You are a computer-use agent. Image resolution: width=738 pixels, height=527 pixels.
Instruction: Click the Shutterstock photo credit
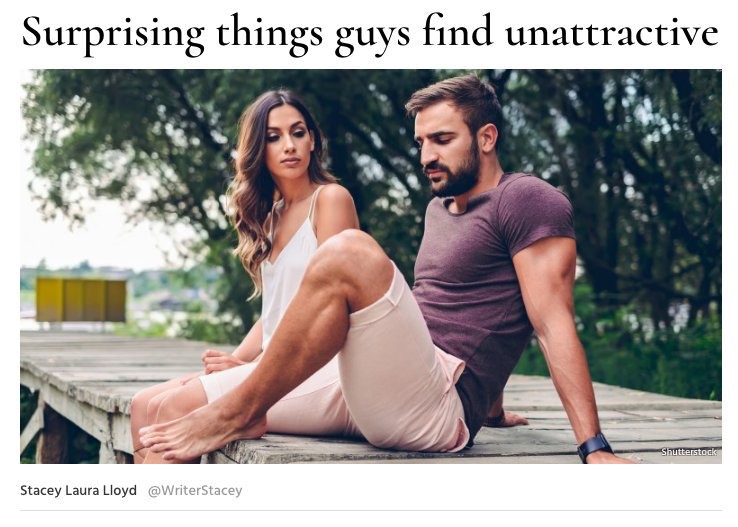pos(689,452)
